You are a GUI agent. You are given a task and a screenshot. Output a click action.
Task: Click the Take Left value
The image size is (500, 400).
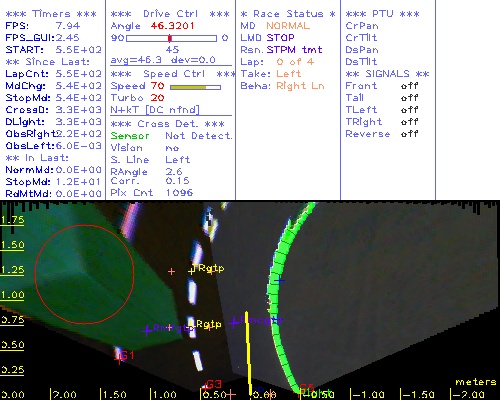[x=289, y=74]
